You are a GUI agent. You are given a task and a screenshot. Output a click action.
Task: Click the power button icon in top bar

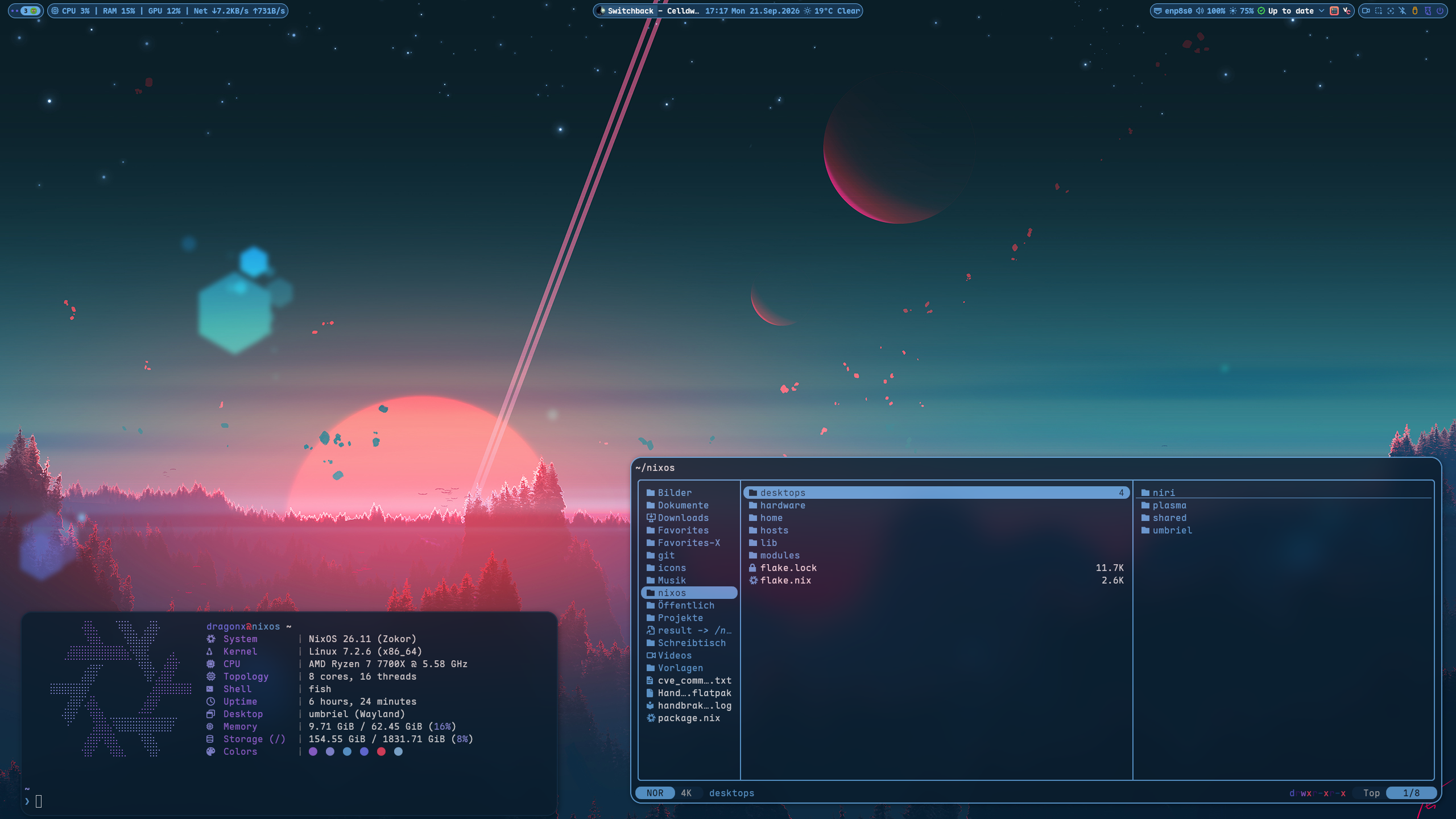[1440, 11]
